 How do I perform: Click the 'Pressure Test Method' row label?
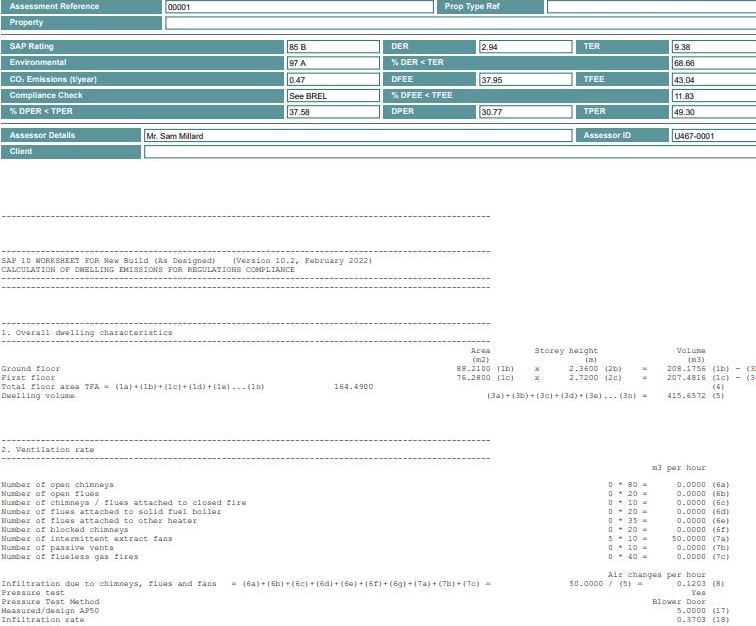click(x=50, y=602)
